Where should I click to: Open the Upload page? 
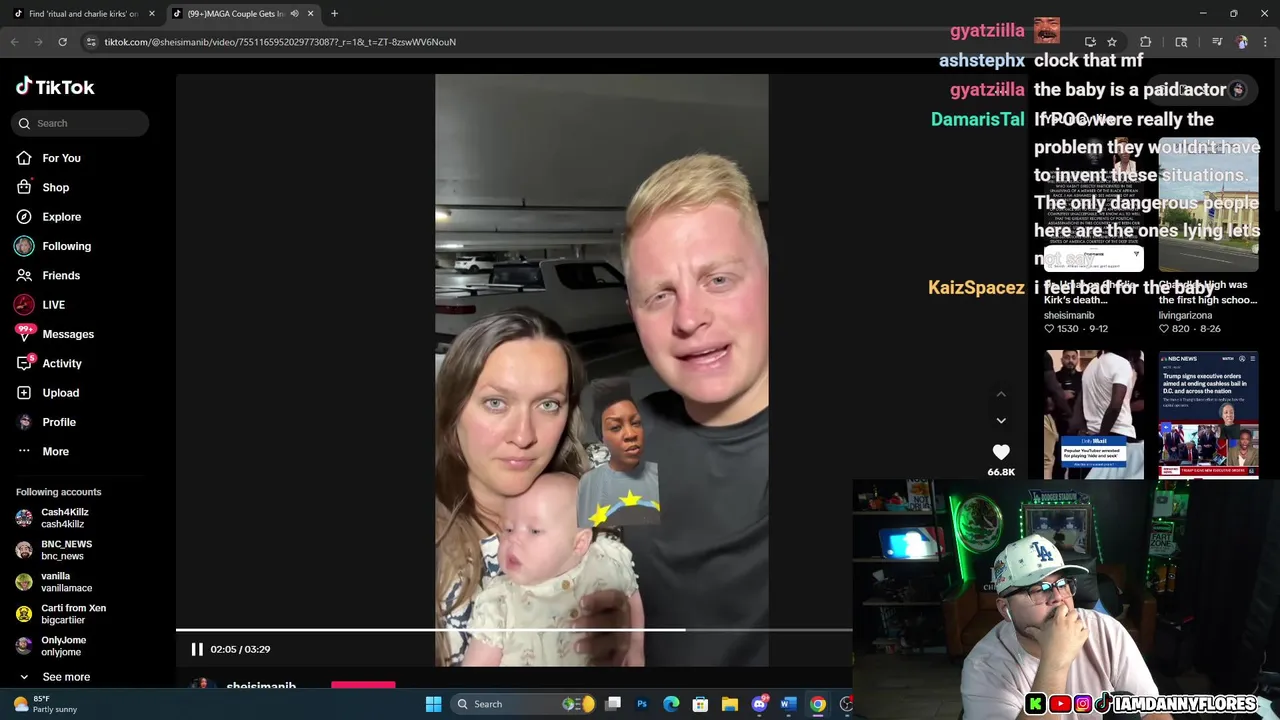pyautogui.click(x=60, y=393)
